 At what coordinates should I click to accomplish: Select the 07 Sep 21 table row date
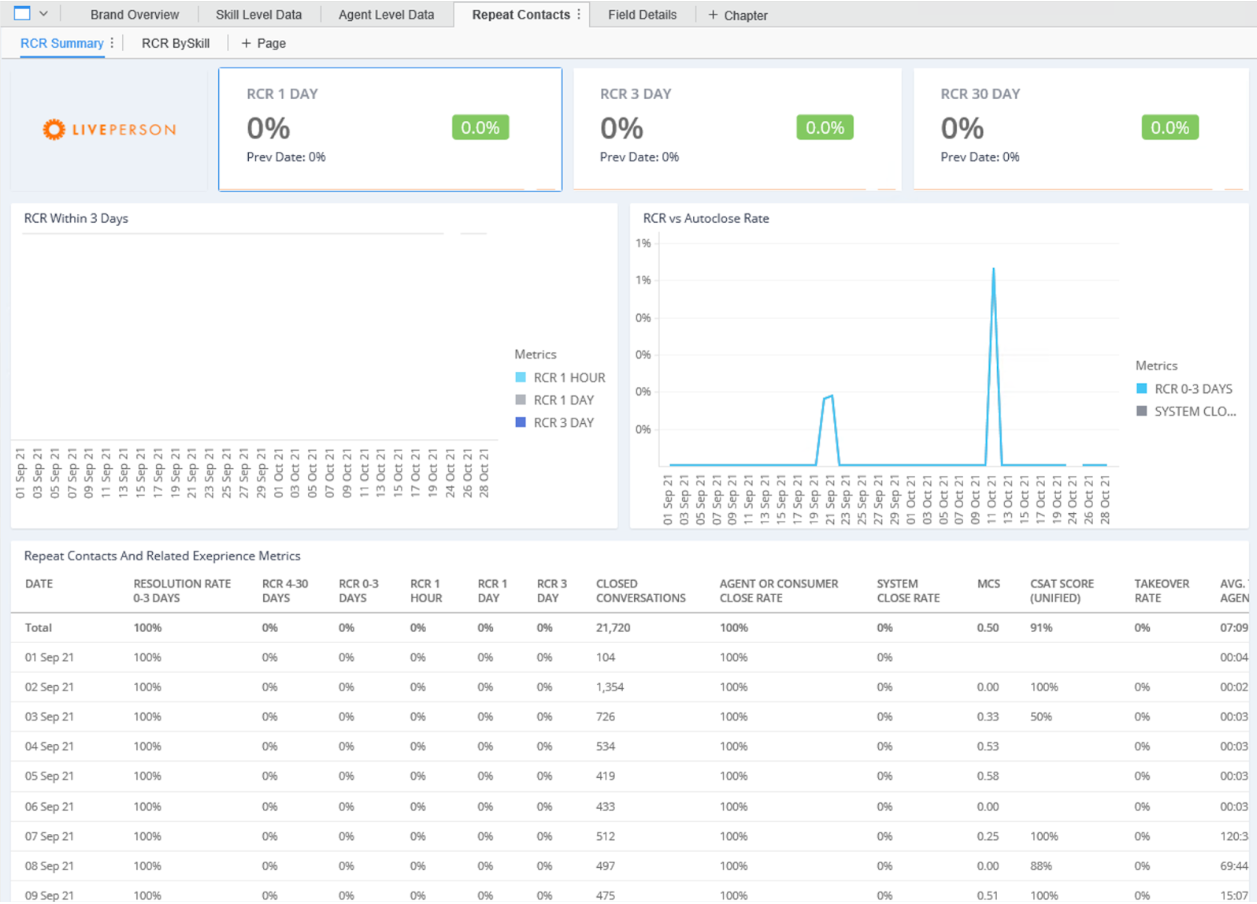[x=49, y=836]
